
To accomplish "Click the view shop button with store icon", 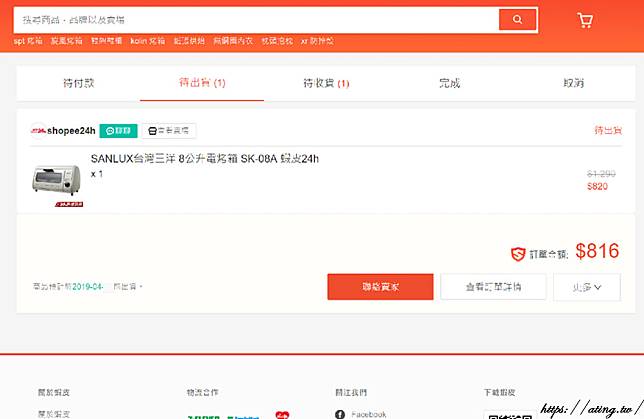I will coord(169,131).
